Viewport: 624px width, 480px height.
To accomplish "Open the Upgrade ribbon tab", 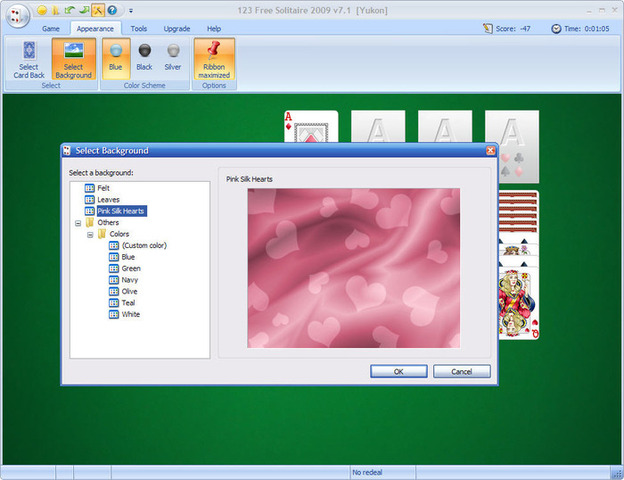I will (x=177, y=29).
